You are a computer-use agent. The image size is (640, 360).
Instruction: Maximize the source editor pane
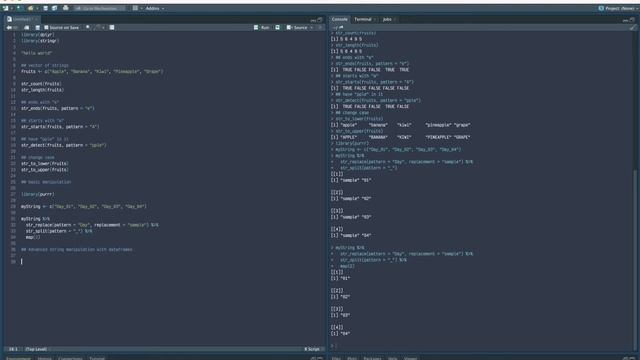pyautogui.click(x=320, y=20)
